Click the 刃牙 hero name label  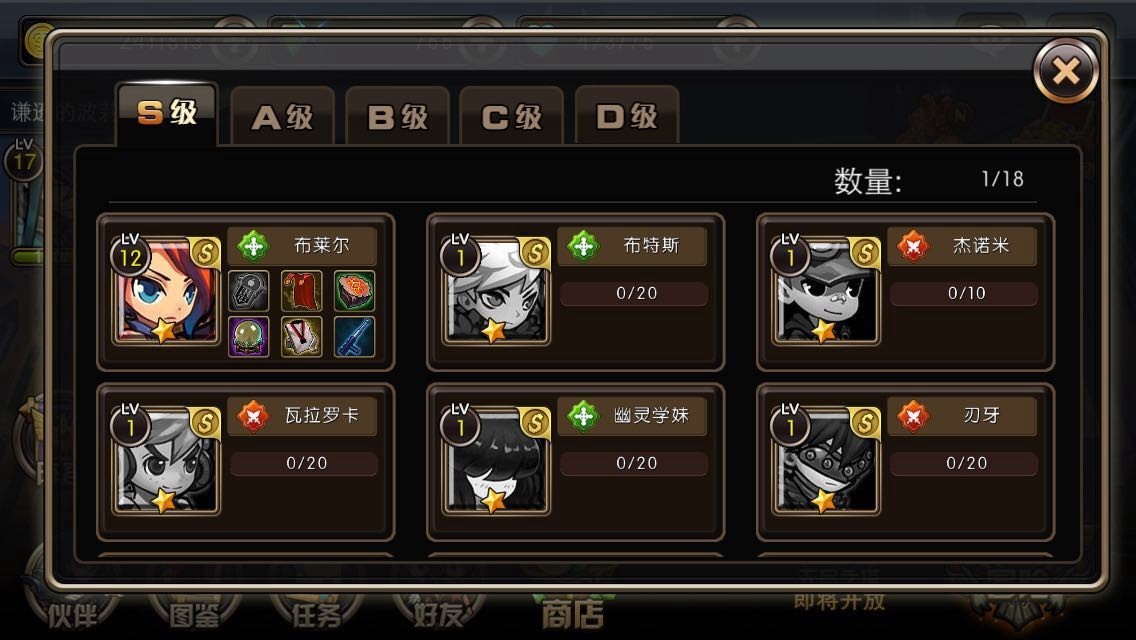(x=981, y=415)
